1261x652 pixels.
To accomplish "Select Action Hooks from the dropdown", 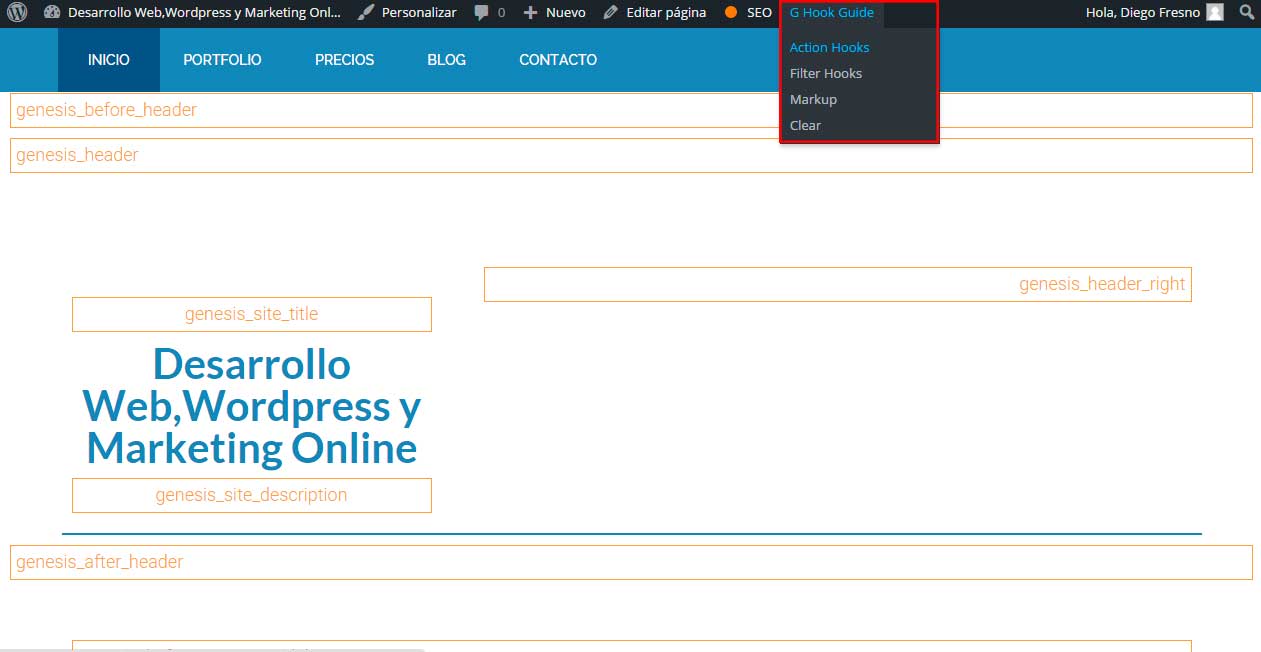I will (829, 47).
